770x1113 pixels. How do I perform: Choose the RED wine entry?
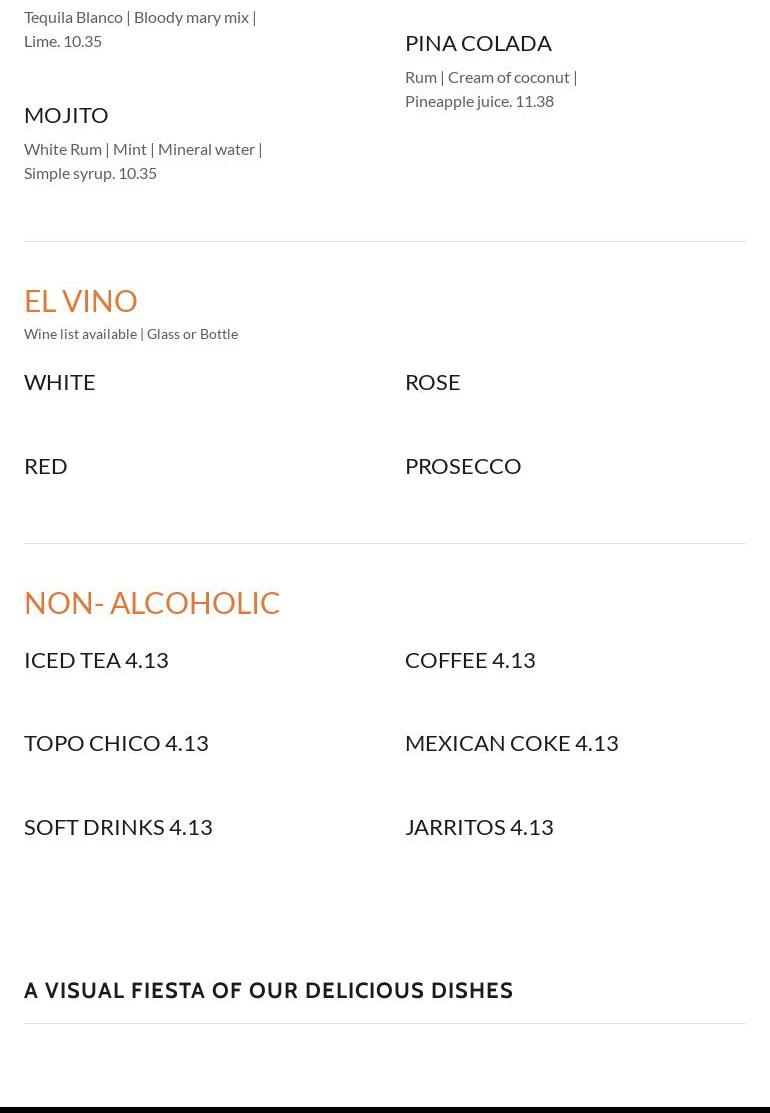(x=46, y=466)
